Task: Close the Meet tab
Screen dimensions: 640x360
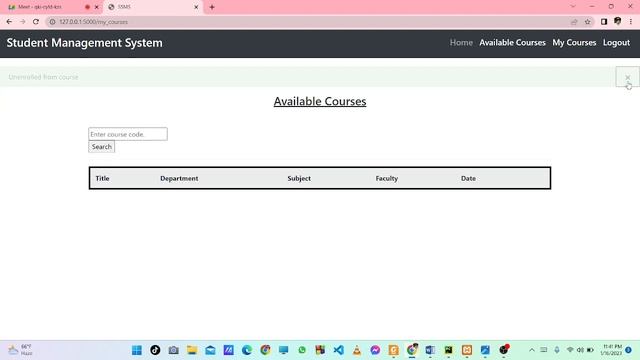Action: [97, 7]
